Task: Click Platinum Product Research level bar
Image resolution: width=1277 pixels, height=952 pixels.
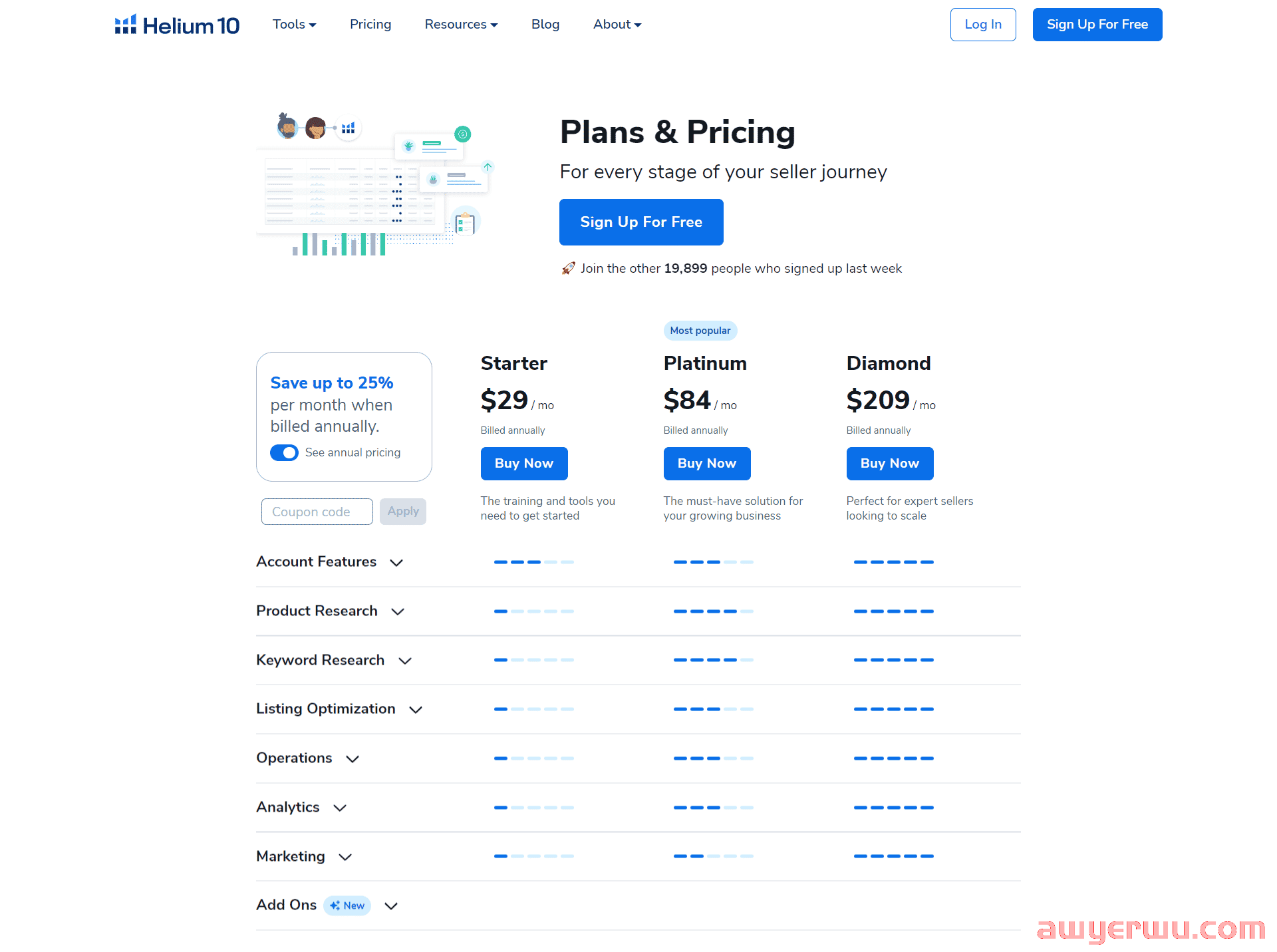Action: point(714,611)
